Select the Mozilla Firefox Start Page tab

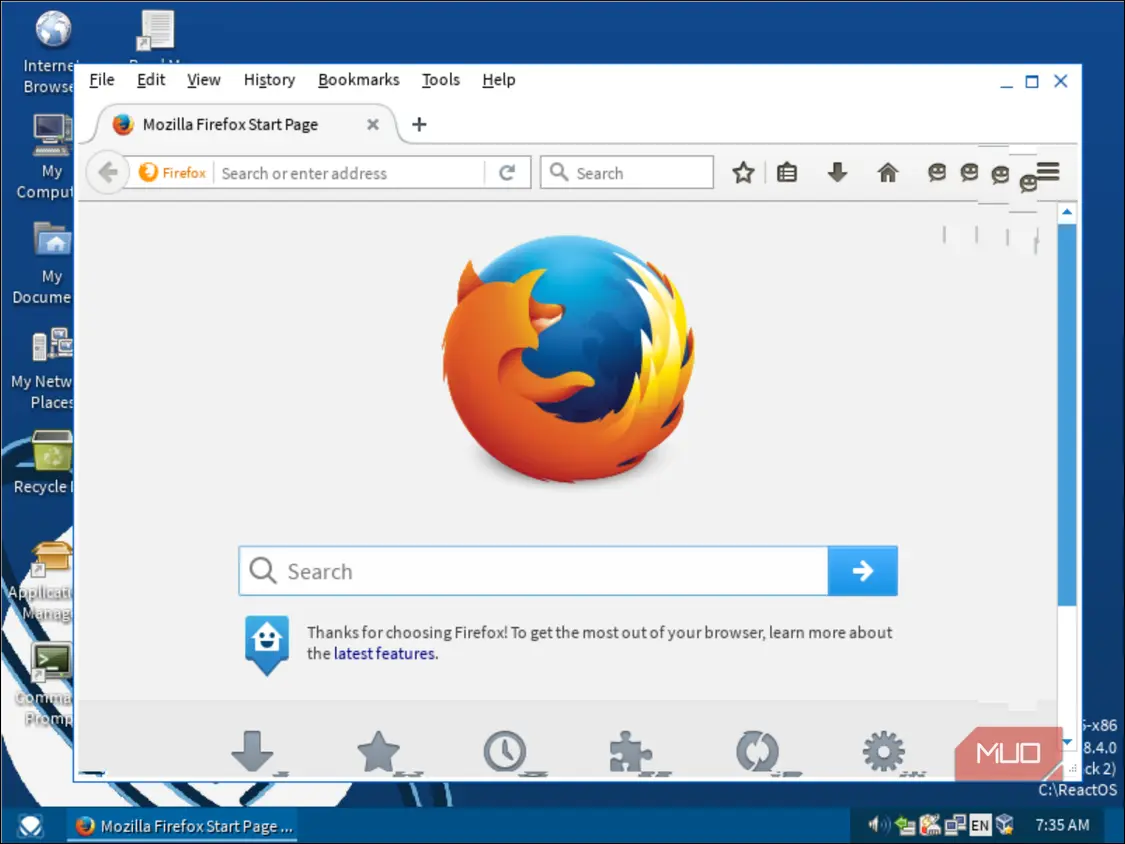pos(244,124)
